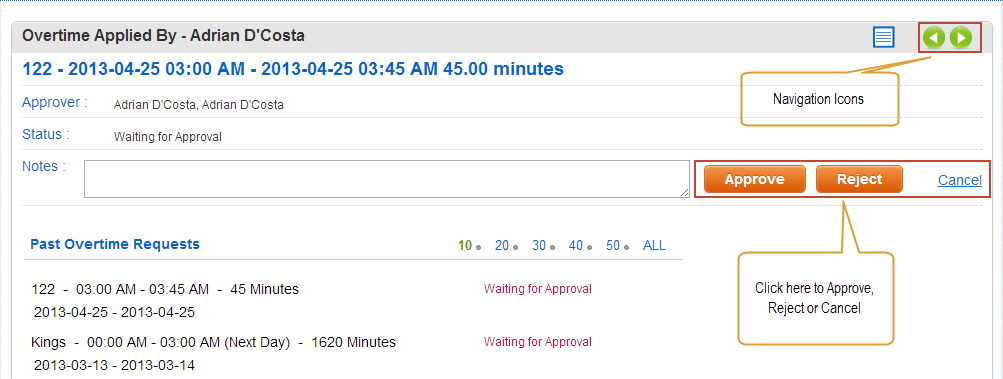Click into the Notes text area
The width and height of the screenshot is (1003, 379).
click(x=386, y=179)
